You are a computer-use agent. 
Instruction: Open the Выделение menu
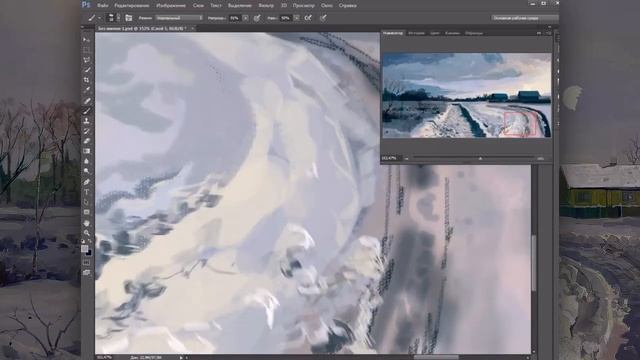pyautogui.click(x=240, y=6)
